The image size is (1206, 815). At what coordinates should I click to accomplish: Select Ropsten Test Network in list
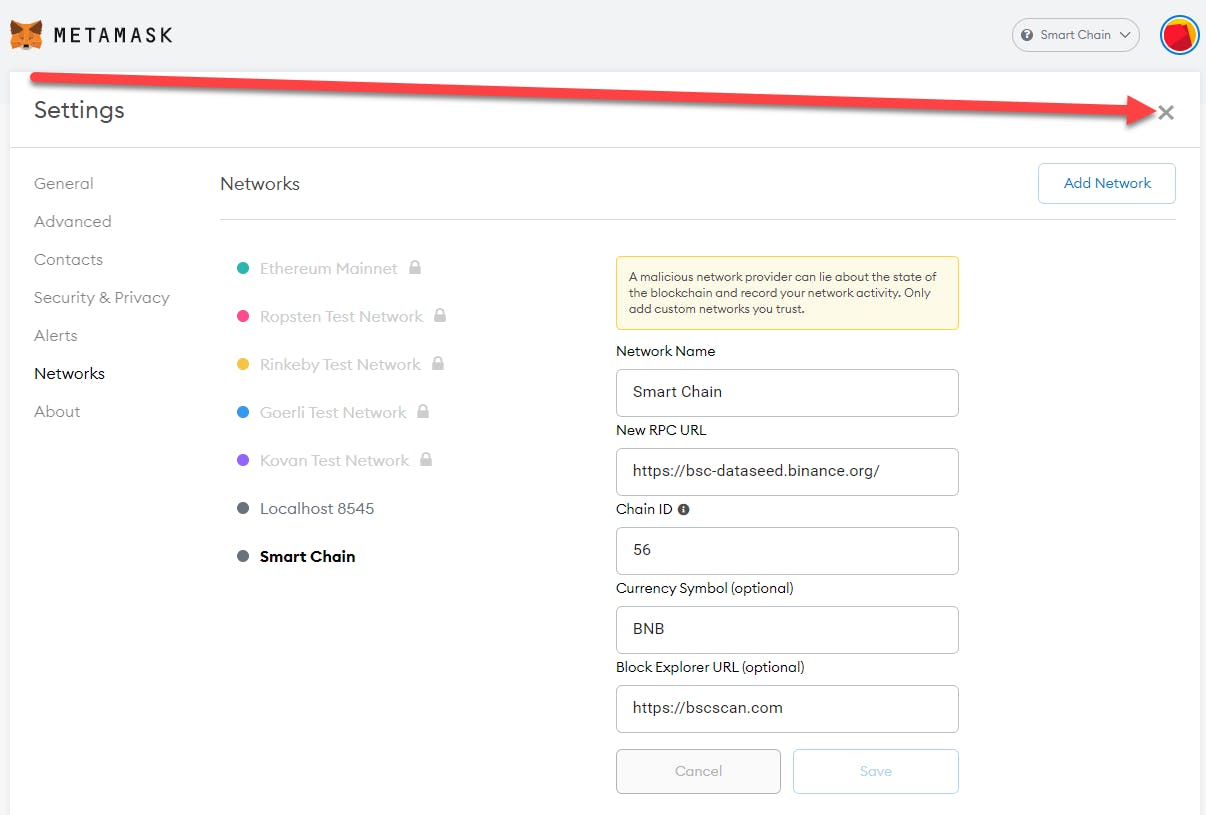341,316
